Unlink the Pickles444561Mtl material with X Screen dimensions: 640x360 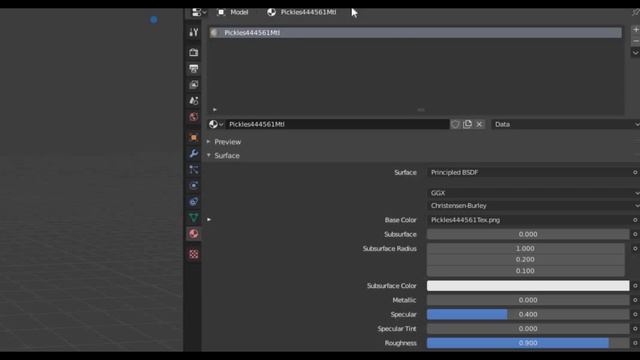[x=479, y=124]
